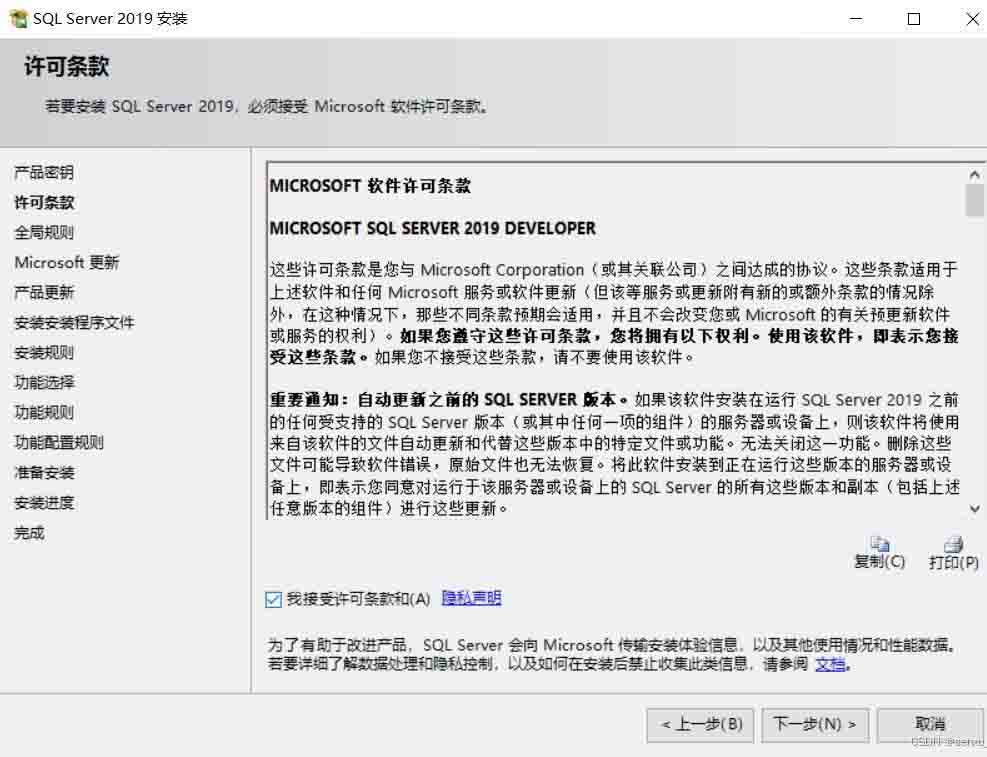
Task: Select the 安装安装程序文件 step in sidebar
Action: (74, 323)
